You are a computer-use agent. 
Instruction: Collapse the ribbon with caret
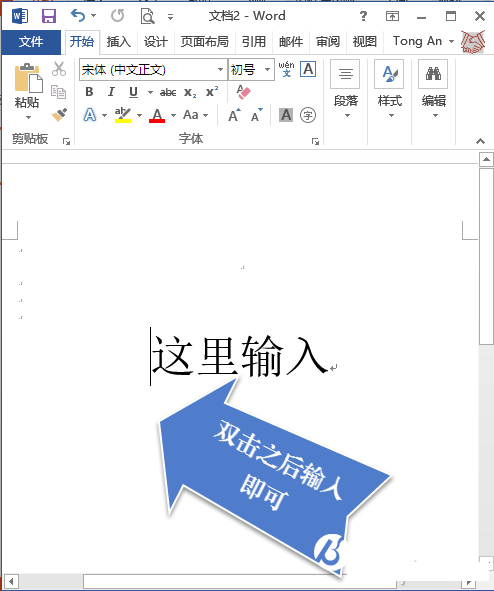point(480,141)
